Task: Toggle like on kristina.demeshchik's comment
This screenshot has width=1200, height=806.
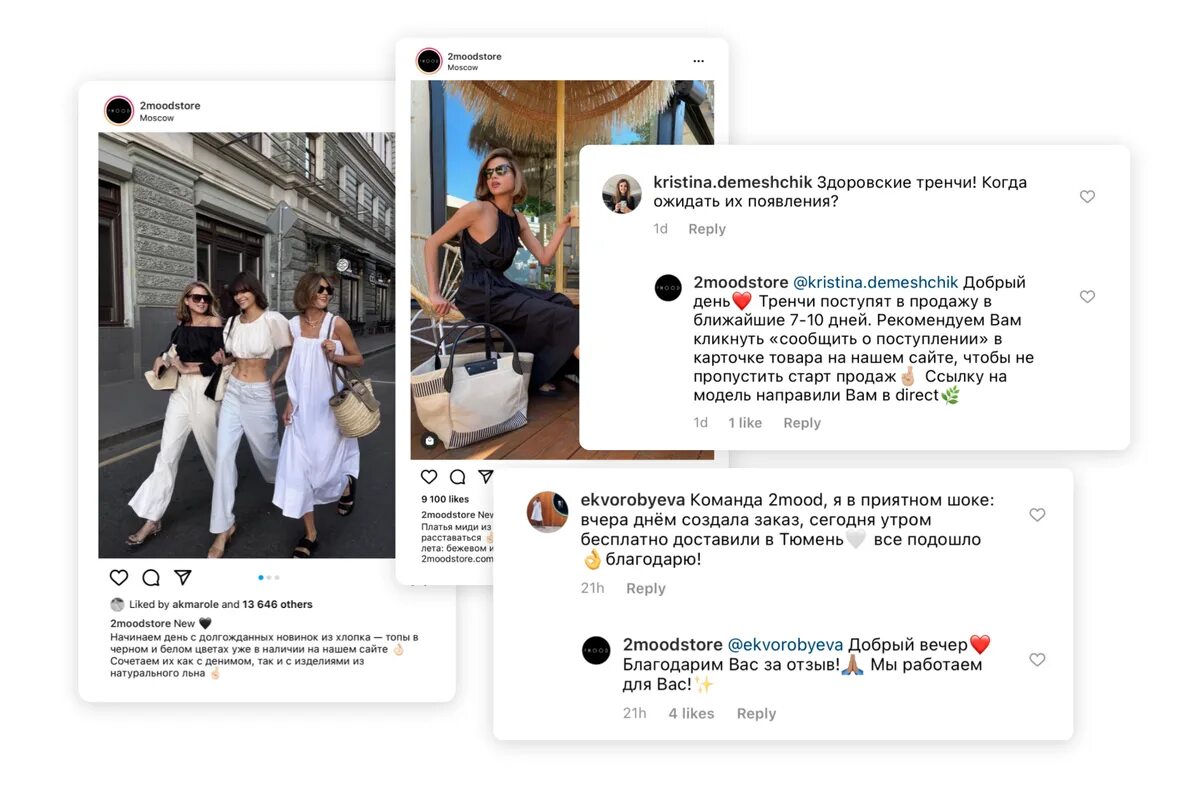Action: click(1087, 197)
